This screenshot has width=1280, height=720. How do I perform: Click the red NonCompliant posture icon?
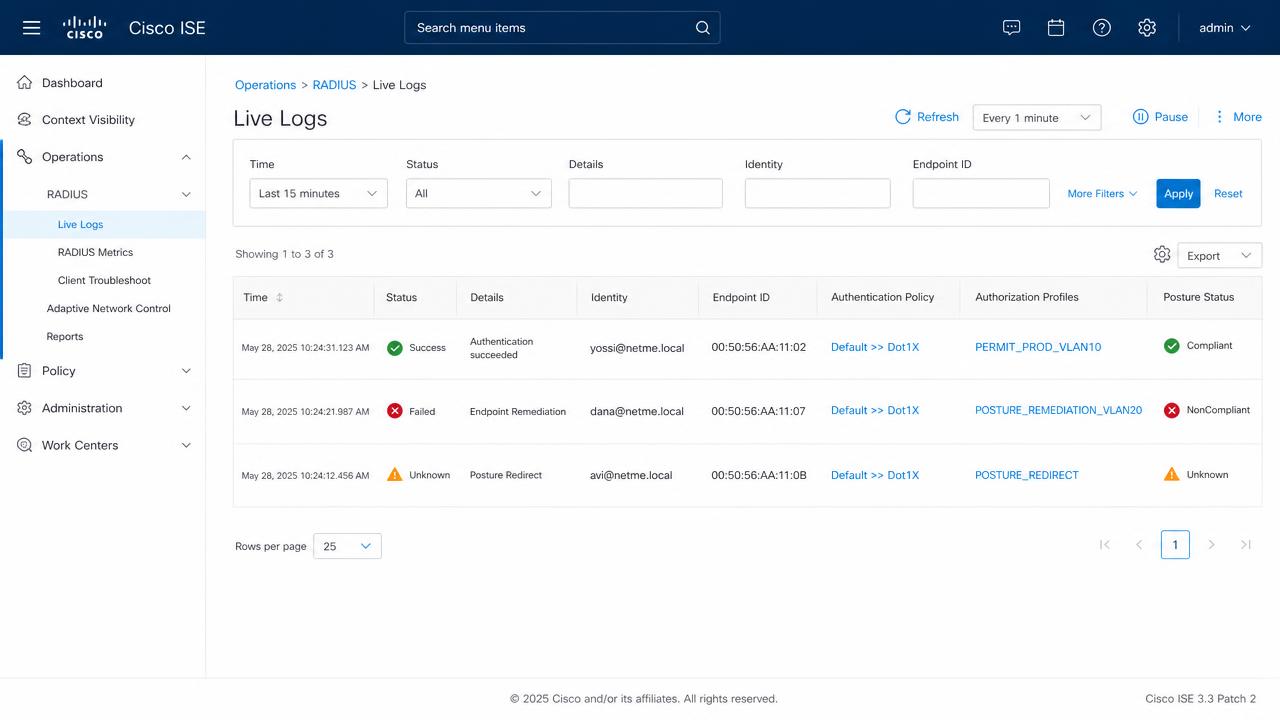[1172, 410]
